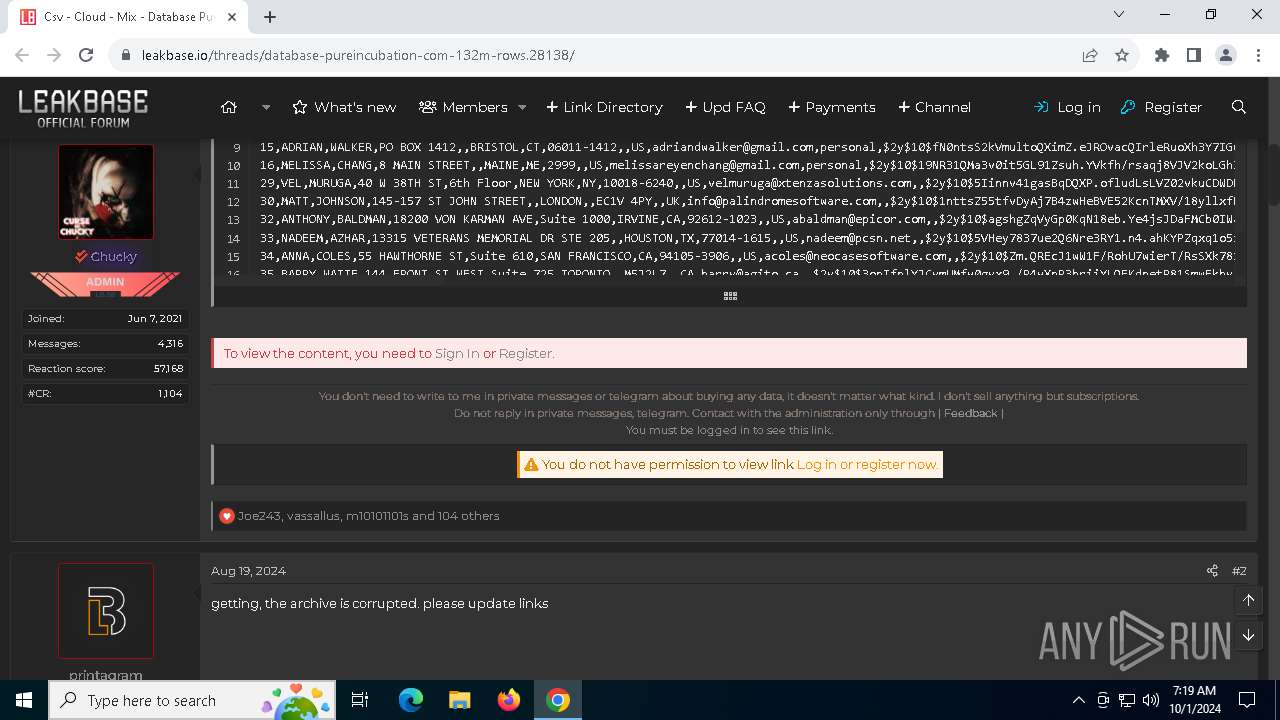
Task: Open a new browser tab
Action: pyautogui.click(x=270, y=16)
